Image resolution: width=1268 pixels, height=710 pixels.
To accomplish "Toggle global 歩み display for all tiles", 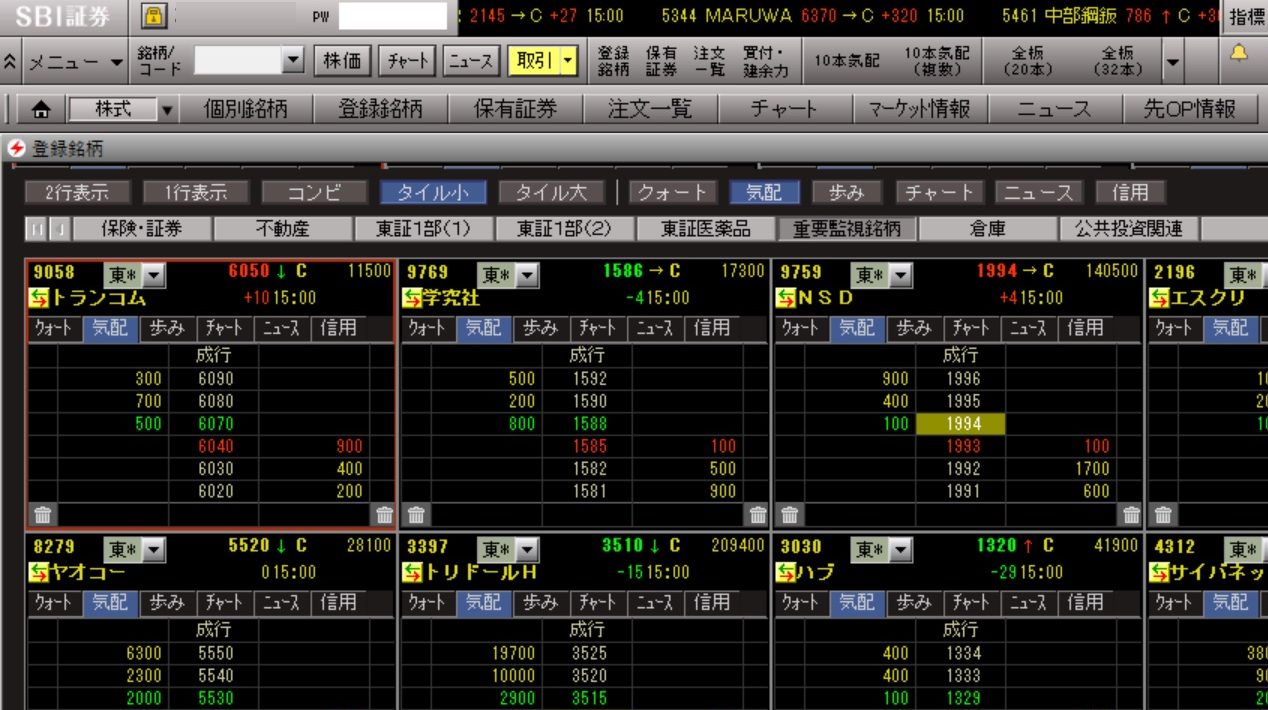I will [847, 192].
